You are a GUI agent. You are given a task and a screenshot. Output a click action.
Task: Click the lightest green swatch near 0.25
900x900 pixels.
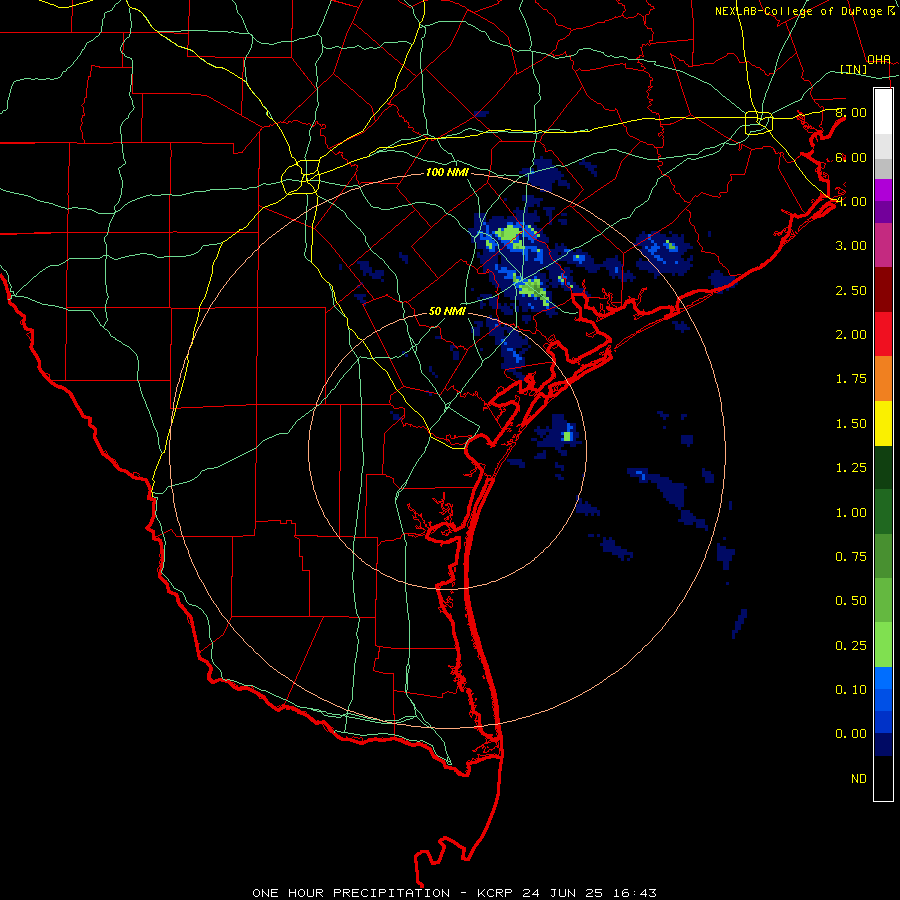(x=883, y=645)
